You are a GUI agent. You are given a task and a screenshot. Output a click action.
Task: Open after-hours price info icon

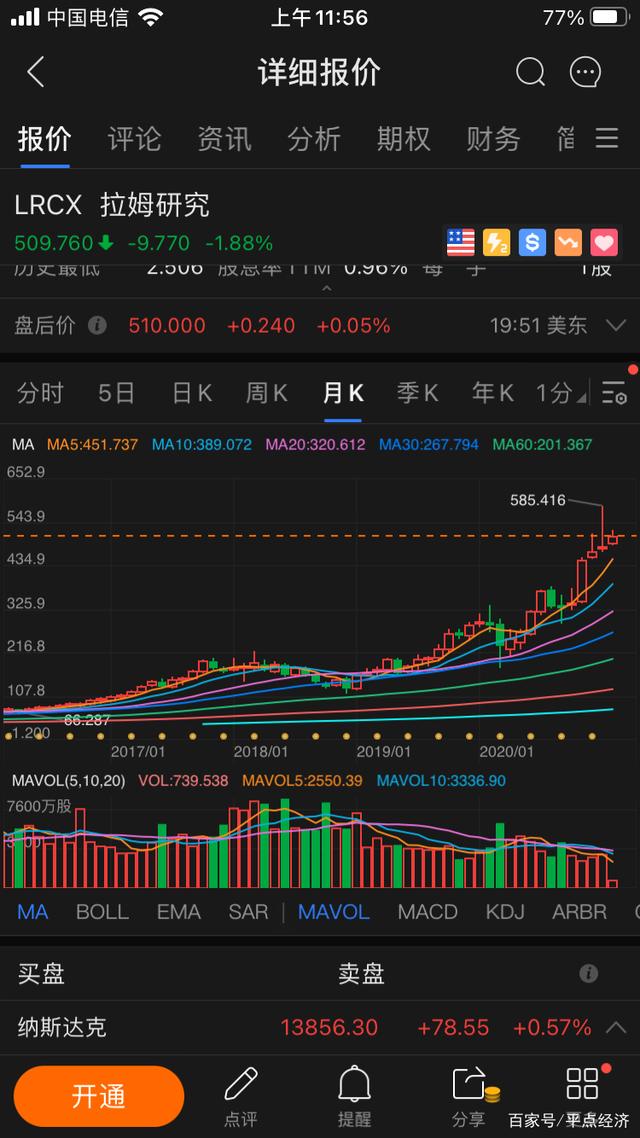[x=97, y=325]
